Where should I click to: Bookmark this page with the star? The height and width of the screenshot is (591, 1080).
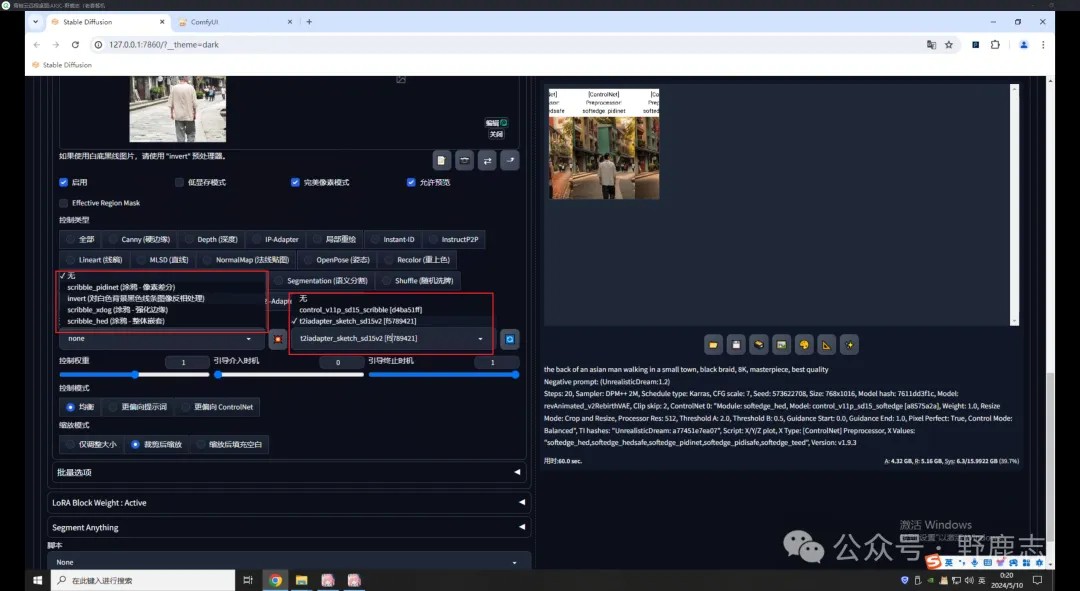tap(948, 45)
